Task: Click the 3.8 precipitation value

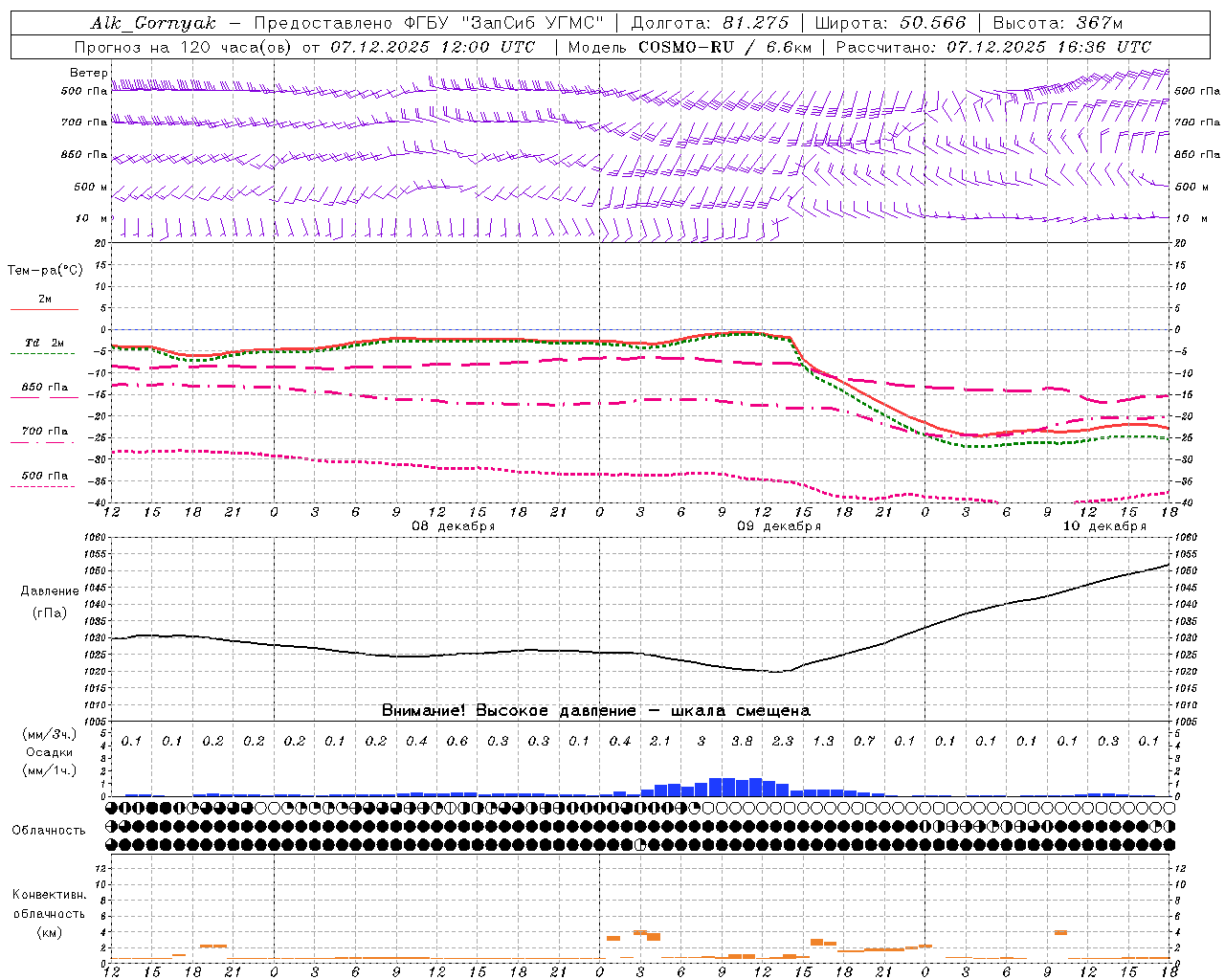Action: 742,741
